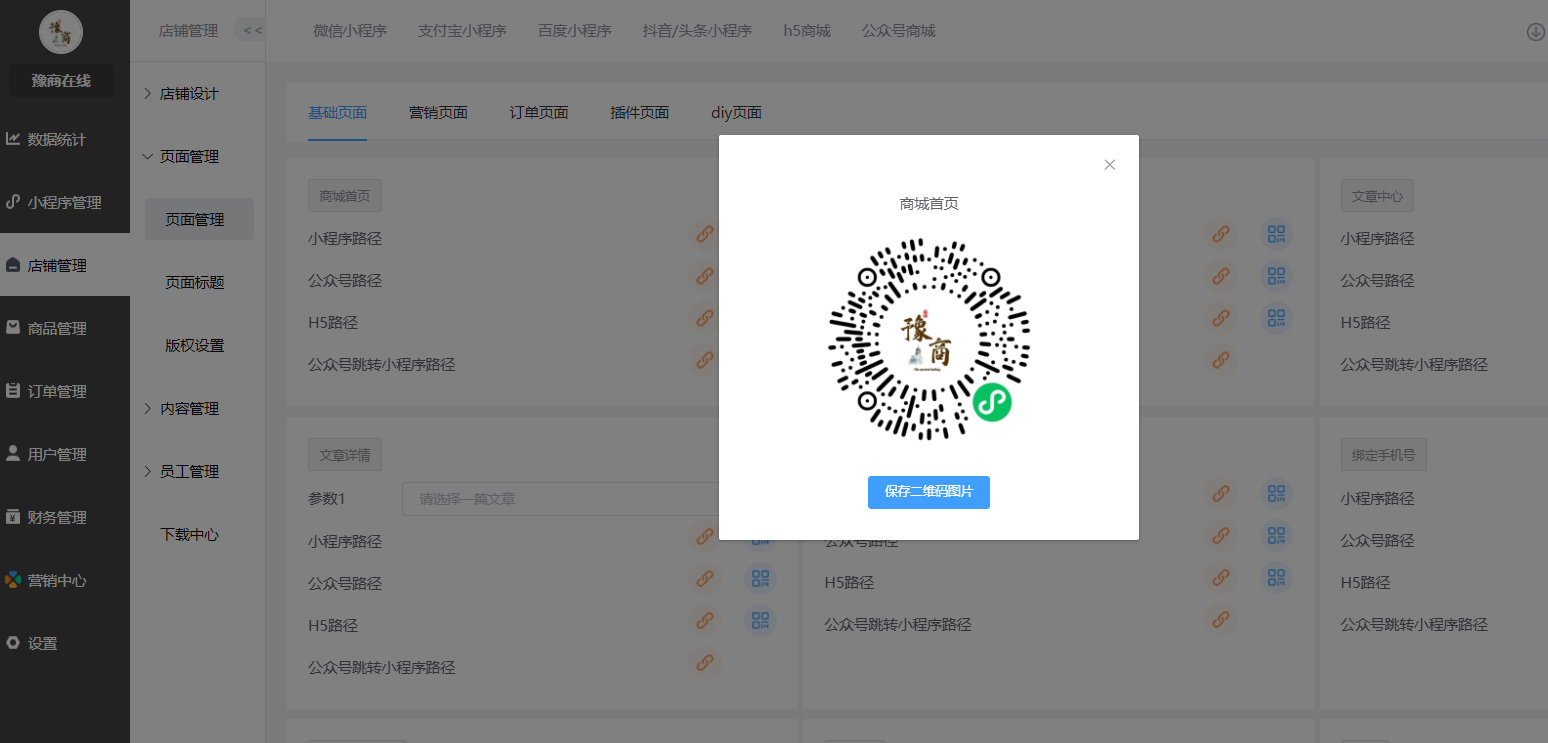Select the 基础页面 tab
Viewport: 1548px width, 743px height.
click(337, 112)
